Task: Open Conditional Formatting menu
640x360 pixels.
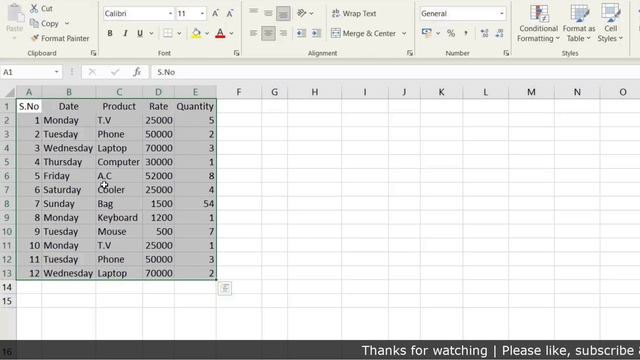Action: point(538,23)
